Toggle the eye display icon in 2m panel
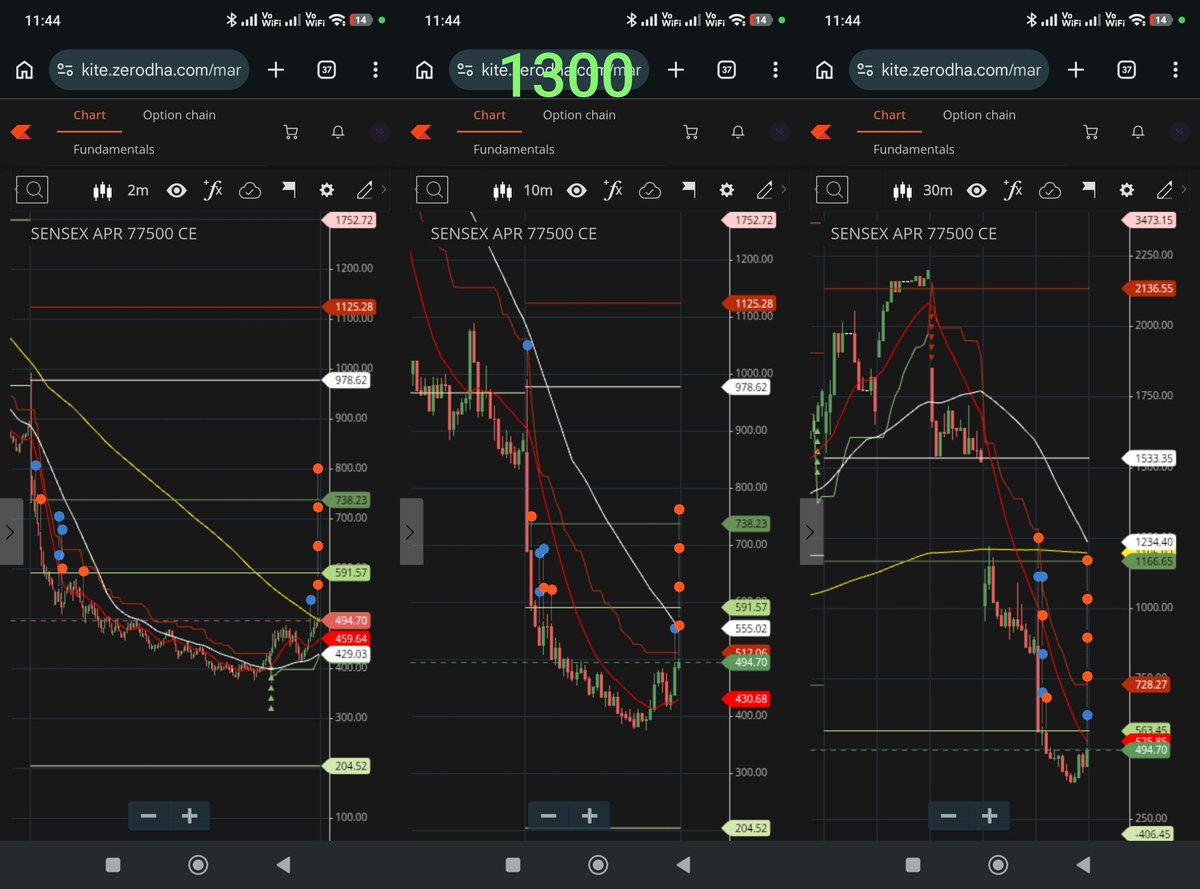Viewport: 1200px width, 889px height. coord(177,190)
